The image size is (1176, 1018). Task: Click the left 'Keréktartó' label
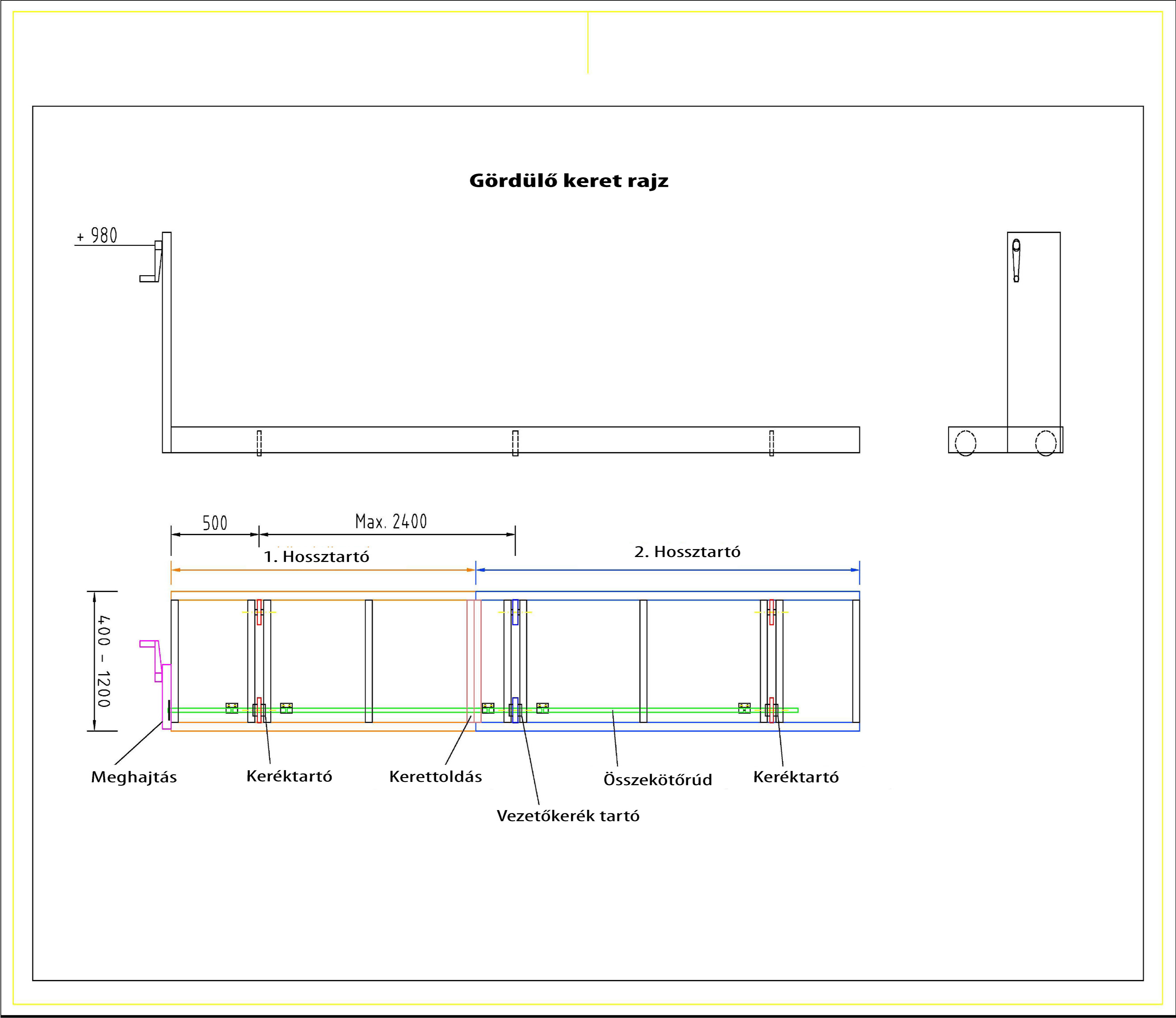point(289,776)
